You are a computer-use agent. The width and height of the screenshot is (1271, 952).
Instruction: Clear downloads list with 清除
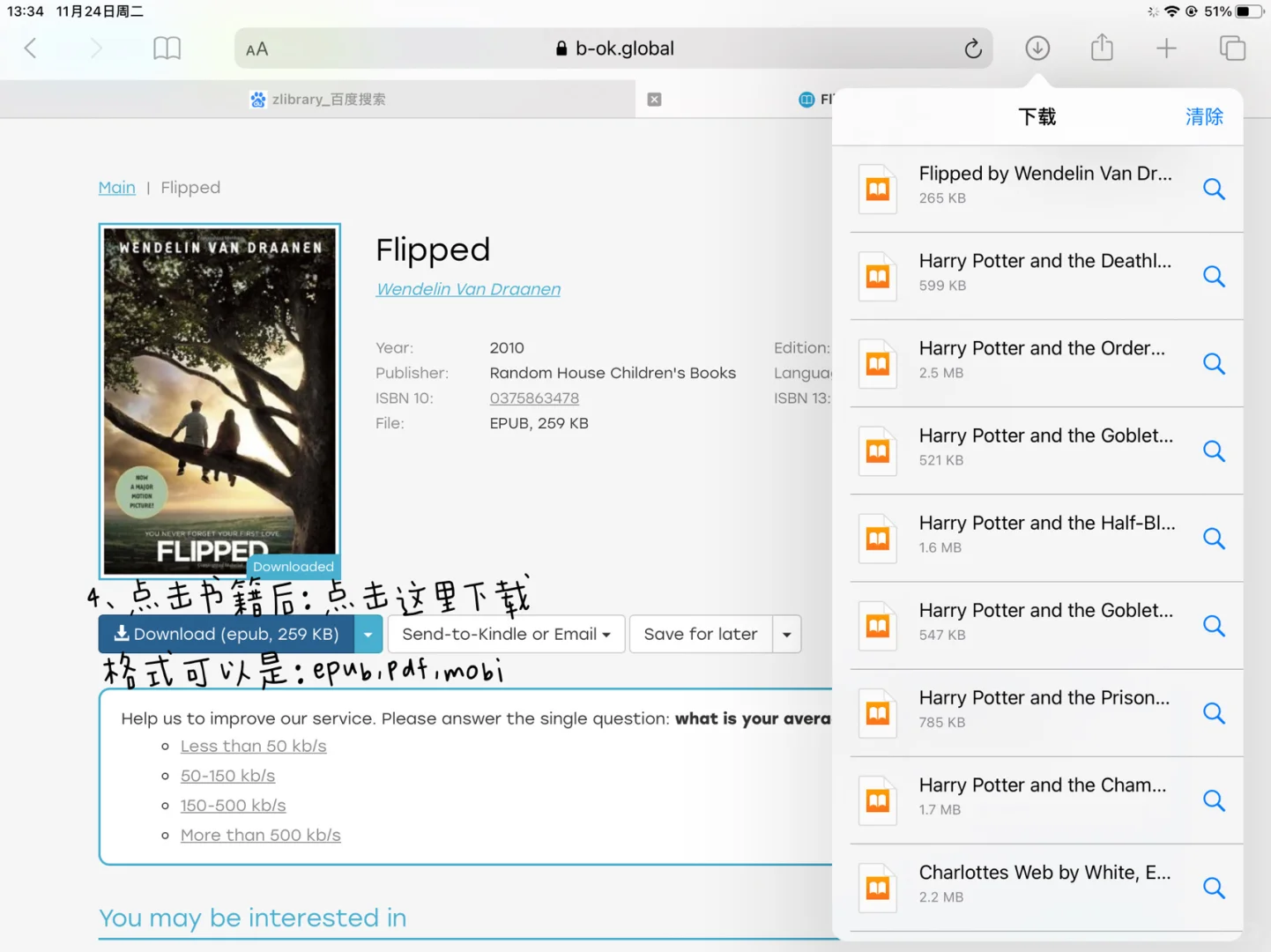1204,116
